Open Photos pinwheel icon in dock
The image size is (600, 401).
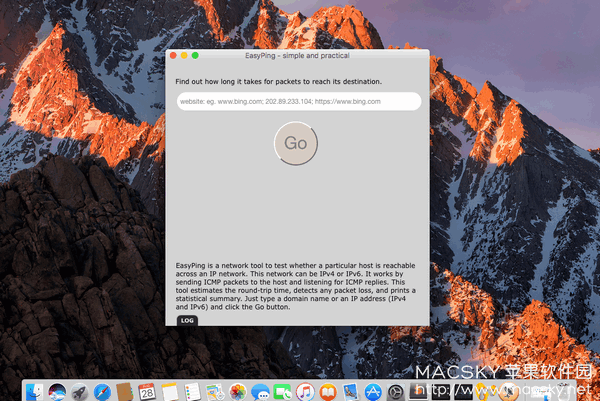click(238, 392)
